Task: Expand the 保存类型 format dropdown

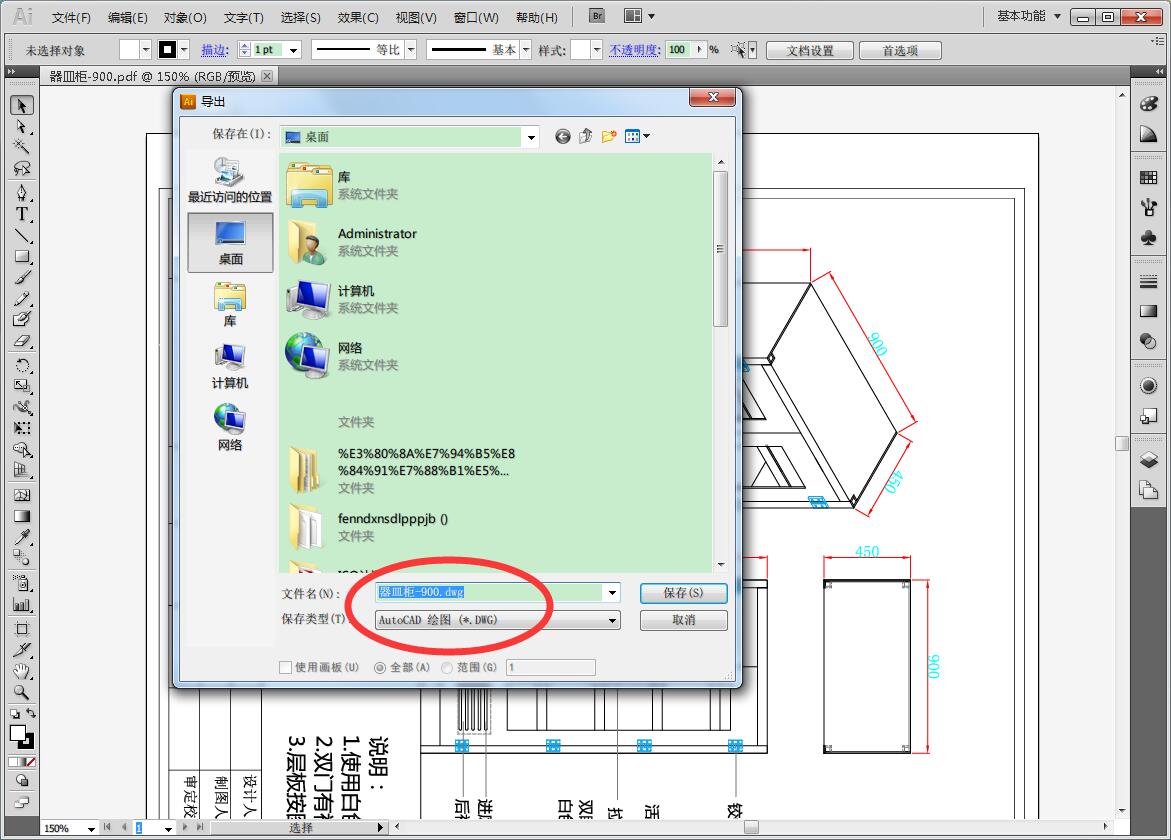Action: pos(612,620)
